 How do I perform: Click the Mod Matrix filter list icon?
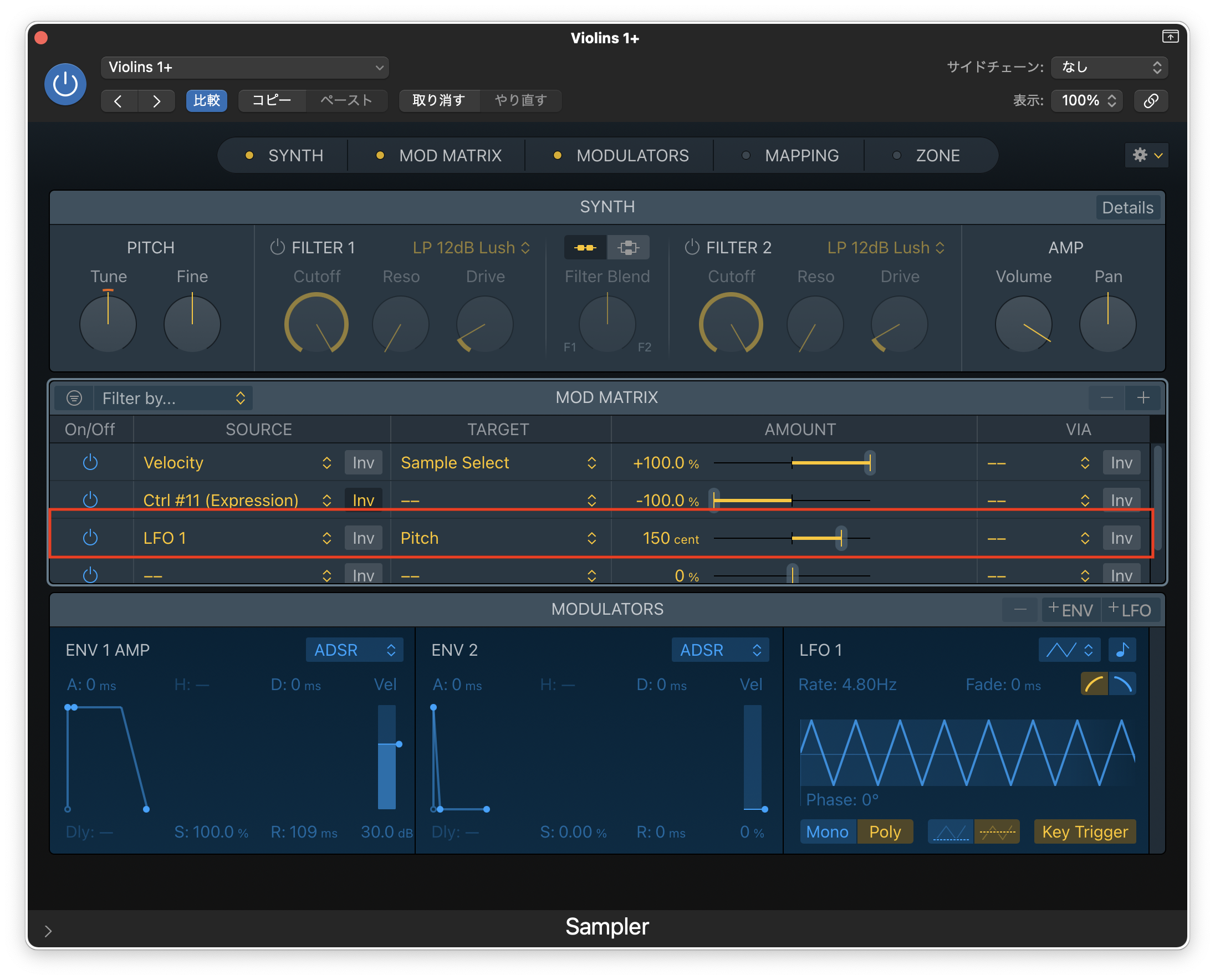pos(74,398)
